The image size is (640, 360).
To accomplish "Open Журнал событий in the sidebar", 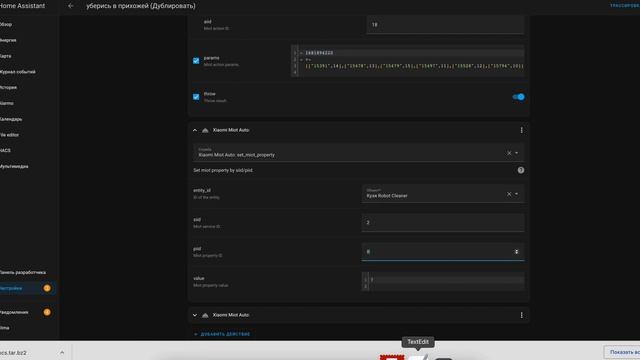I will pyautogui.click(x=18, y=72).
